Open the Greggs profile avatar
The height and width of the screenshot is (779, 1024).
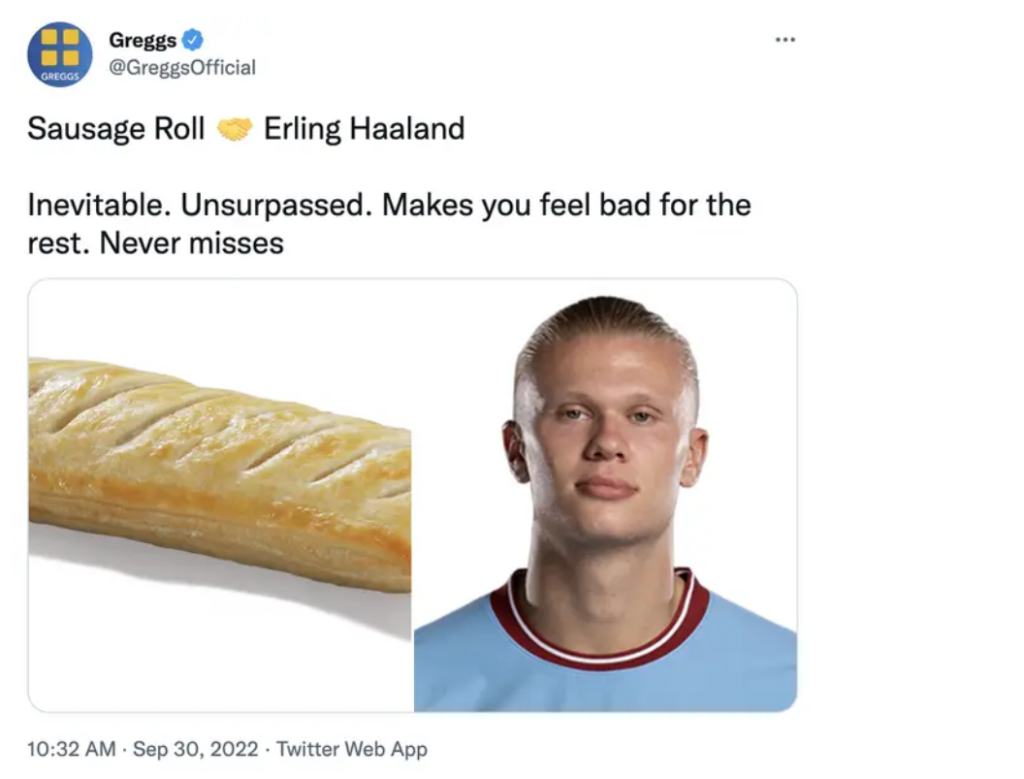click(59, 54)
